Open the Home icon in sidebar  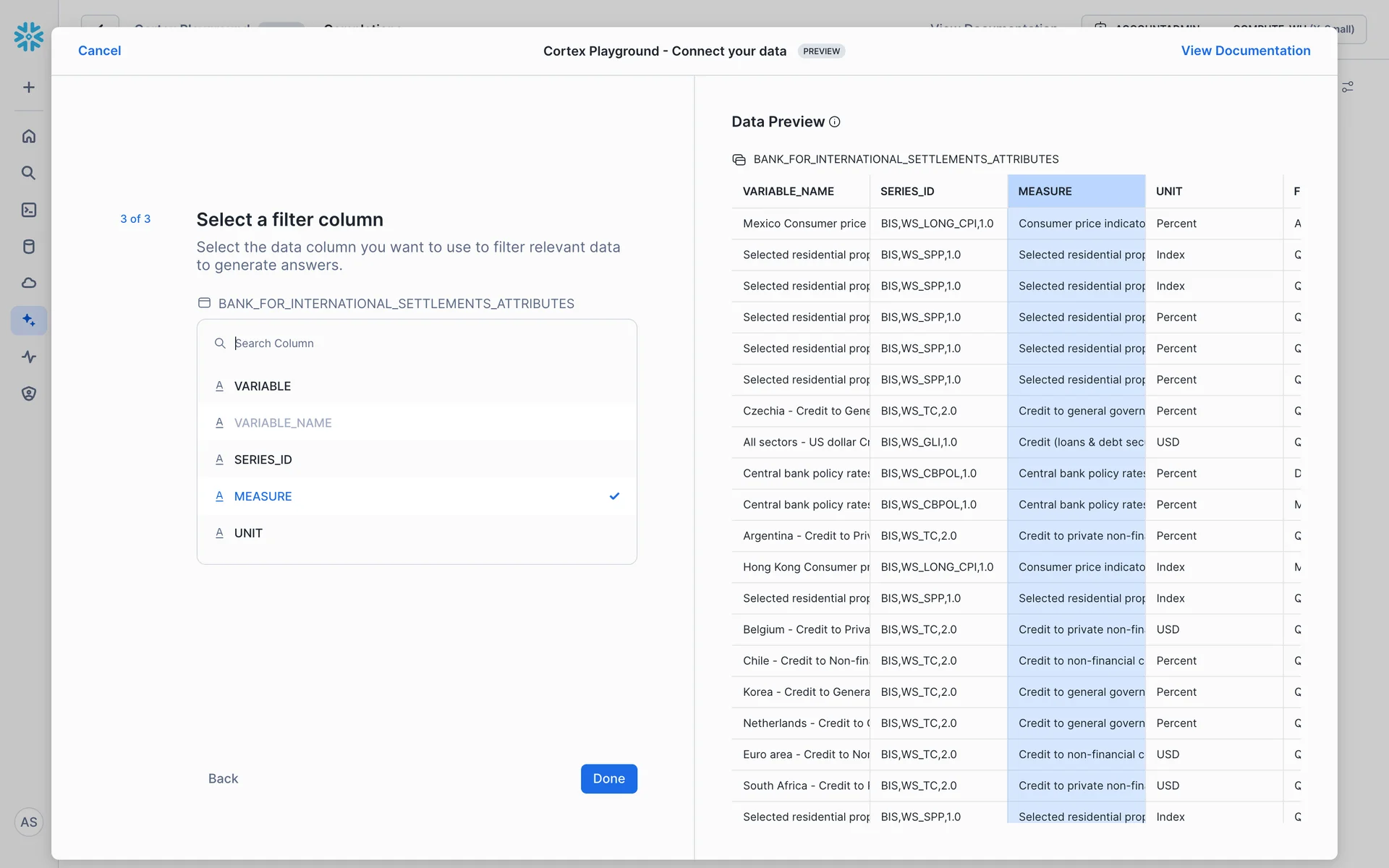pyautogui.click(x=29, y=136)
